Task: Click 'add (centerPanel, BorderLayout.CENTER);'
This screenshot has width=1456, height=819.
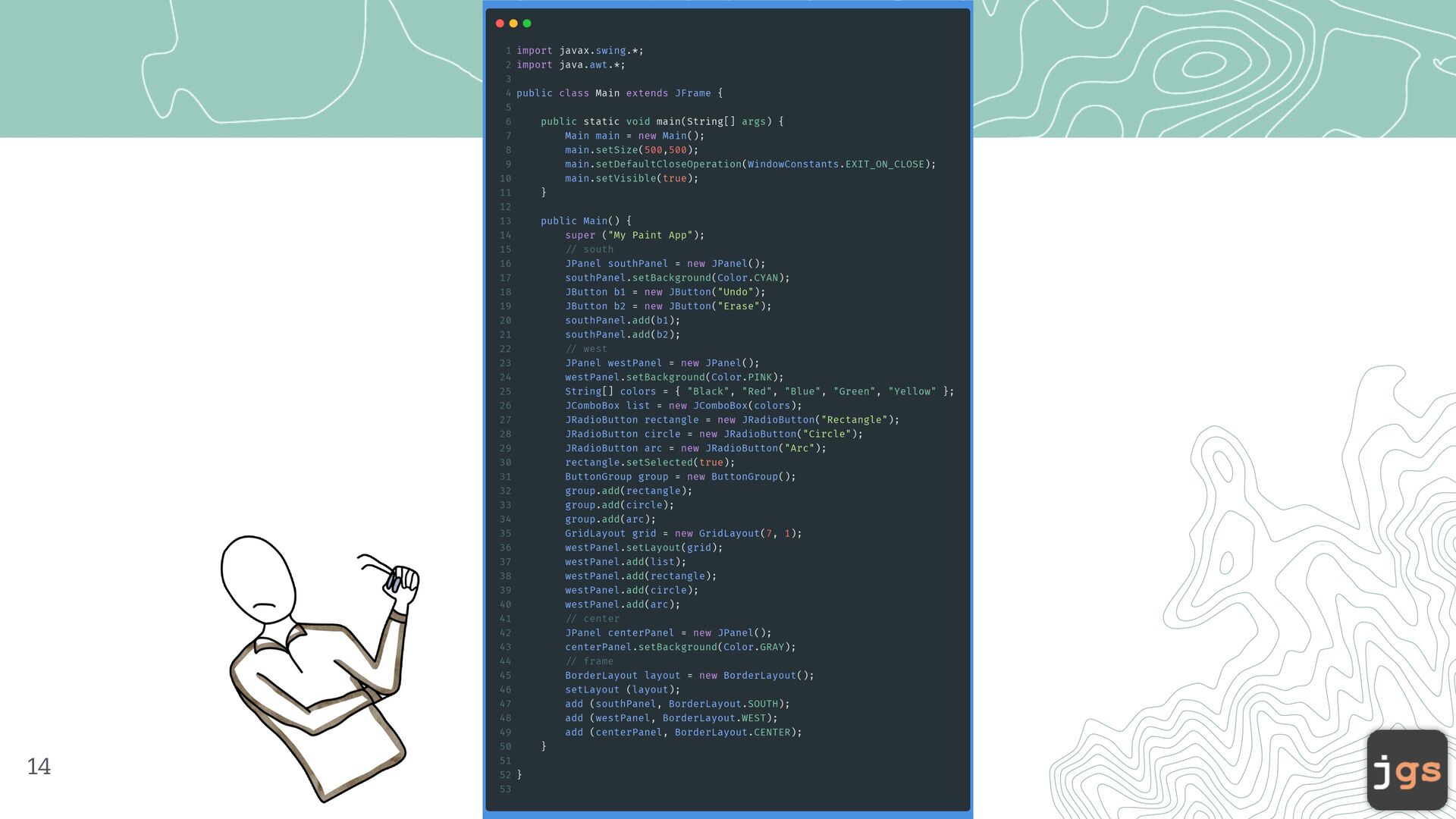Action: click(683, 733)
